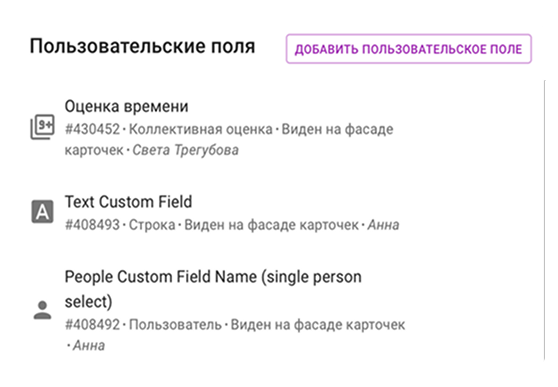Click the author Анна under Text Custom Field
Viewport: 558px width, 387px height.
tap(383, 225)
